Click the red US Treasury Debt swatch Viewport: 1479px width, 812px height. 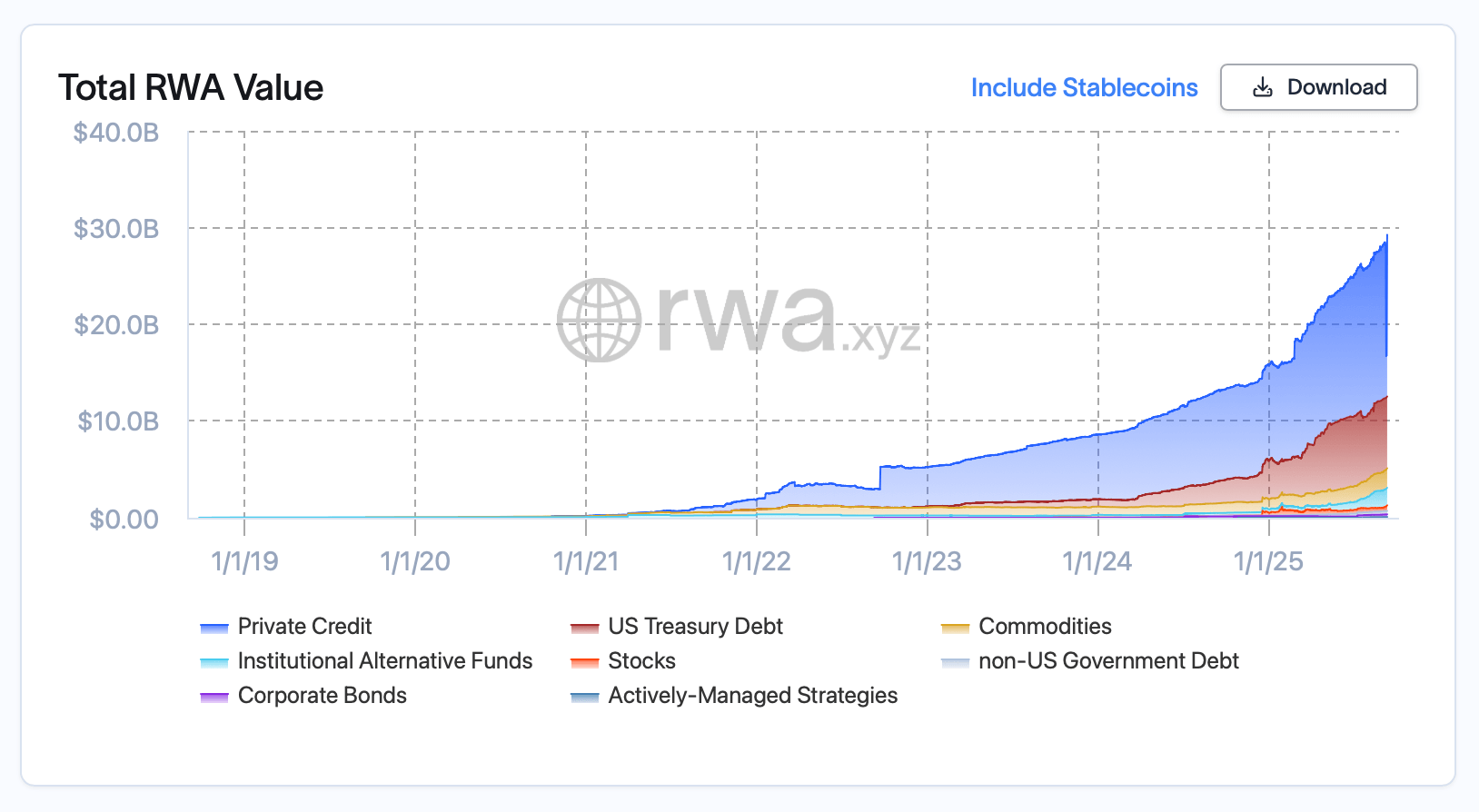[x=585, y=628]
